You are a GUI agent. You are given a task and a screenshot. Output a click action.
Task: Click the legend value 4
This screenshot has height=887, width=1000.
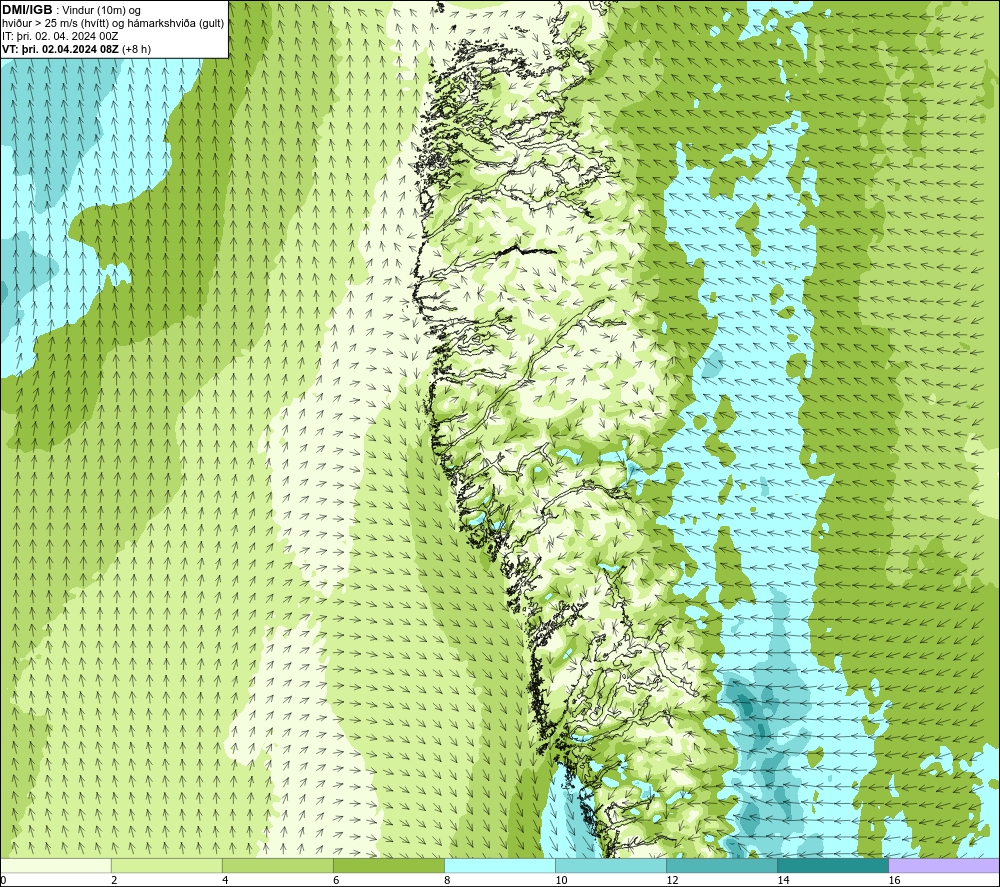point(225,881)
